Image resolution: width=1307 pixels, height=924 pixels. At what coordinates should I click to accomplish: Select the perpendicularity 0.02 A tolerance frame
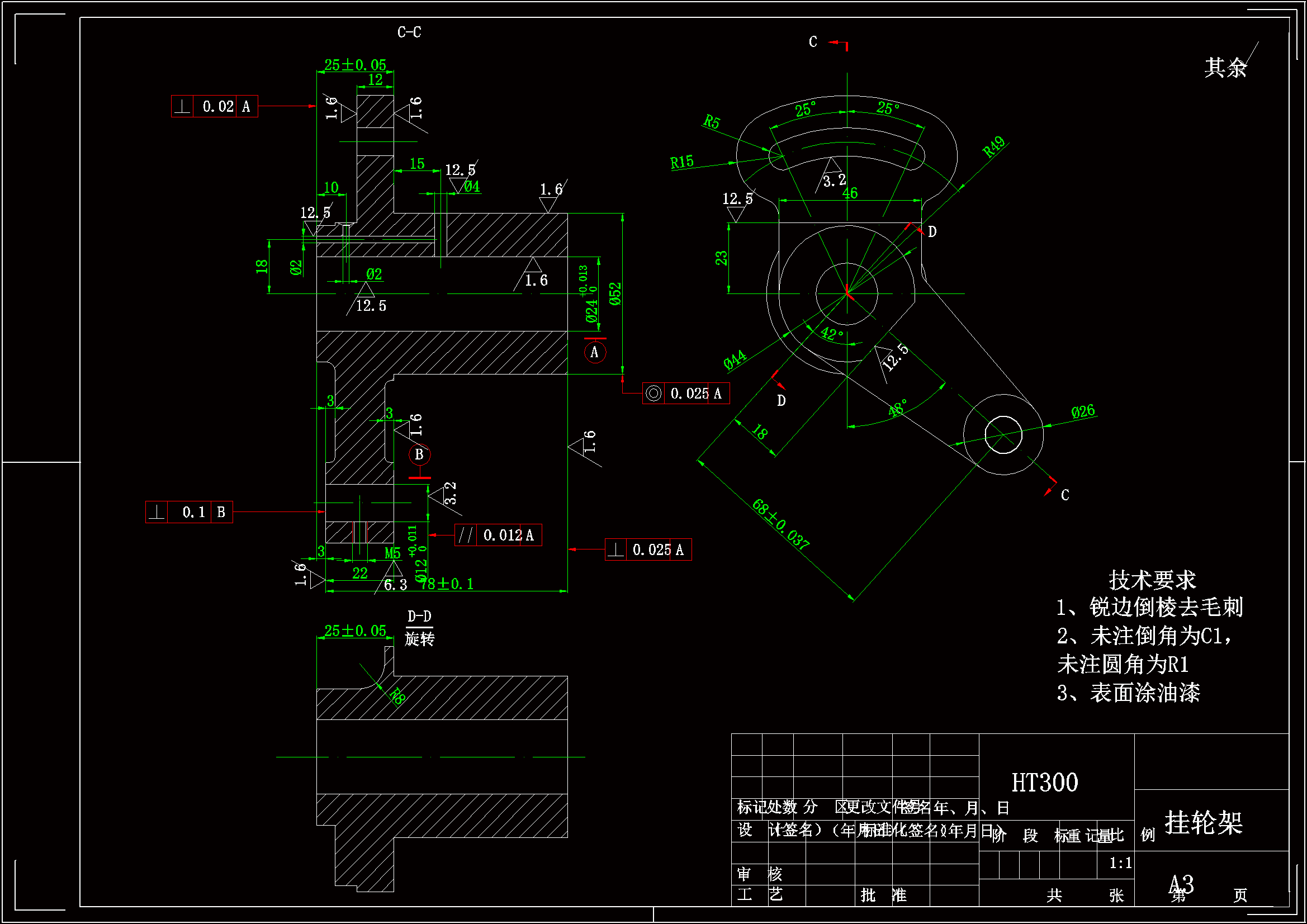(215, 106)
